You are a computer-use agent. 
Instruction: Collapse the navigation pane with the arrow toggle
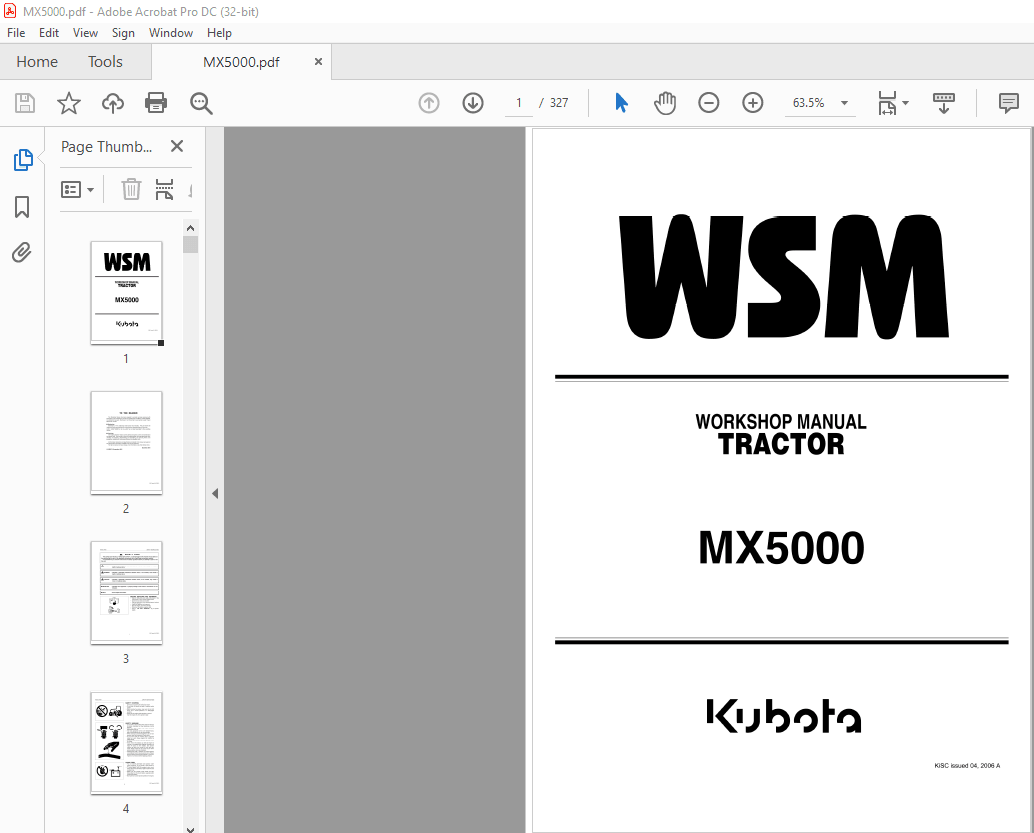(x=215, y=493)
